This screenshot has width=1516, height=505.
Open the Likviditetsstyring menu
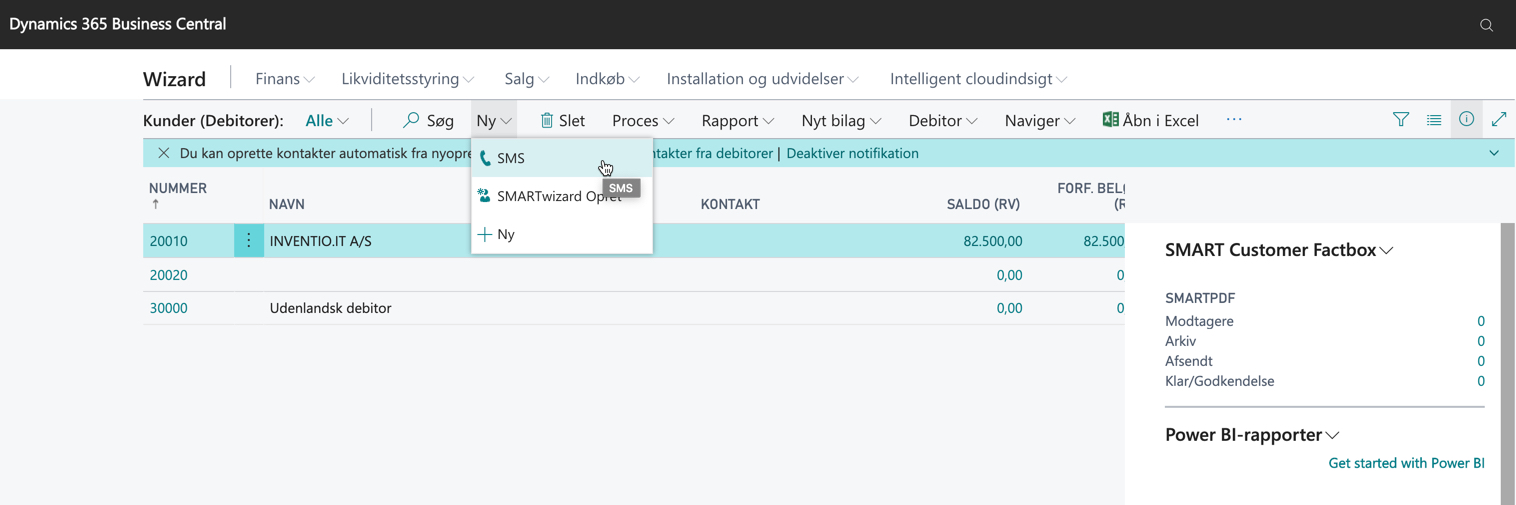(408, 79)
